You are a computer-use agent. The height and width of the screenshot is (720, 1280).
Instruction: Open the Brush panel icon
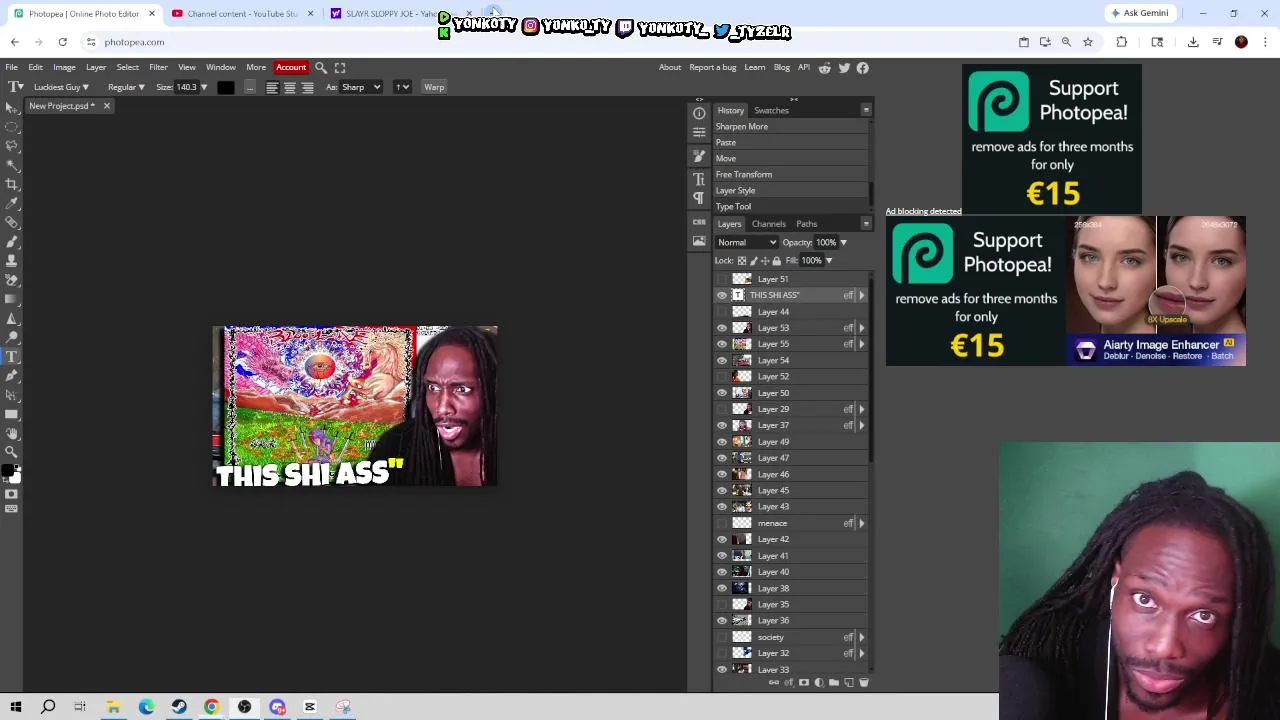699,157
